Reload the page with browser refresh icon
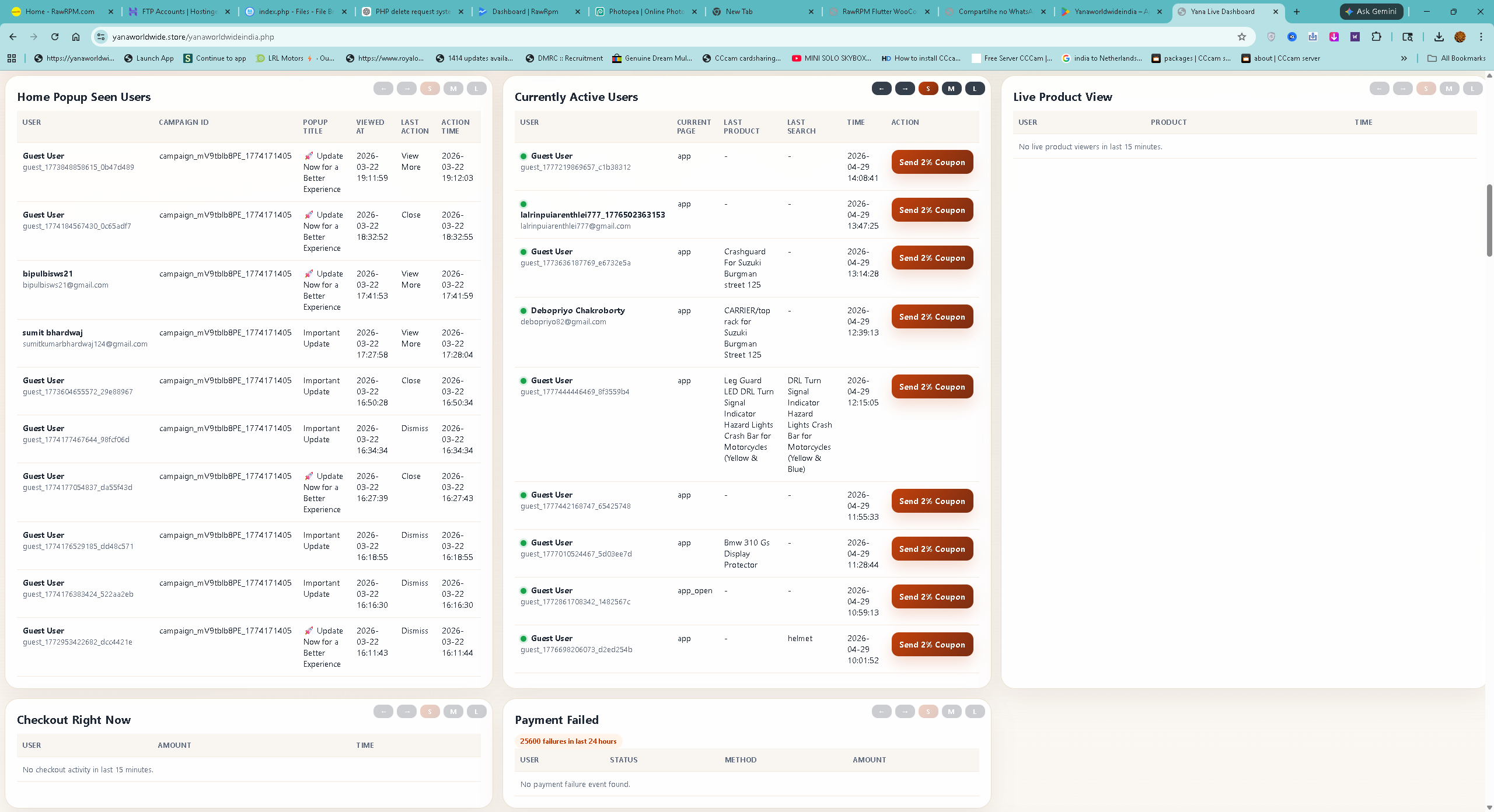This screenshot has width=1494, height=812. point(55,37)
